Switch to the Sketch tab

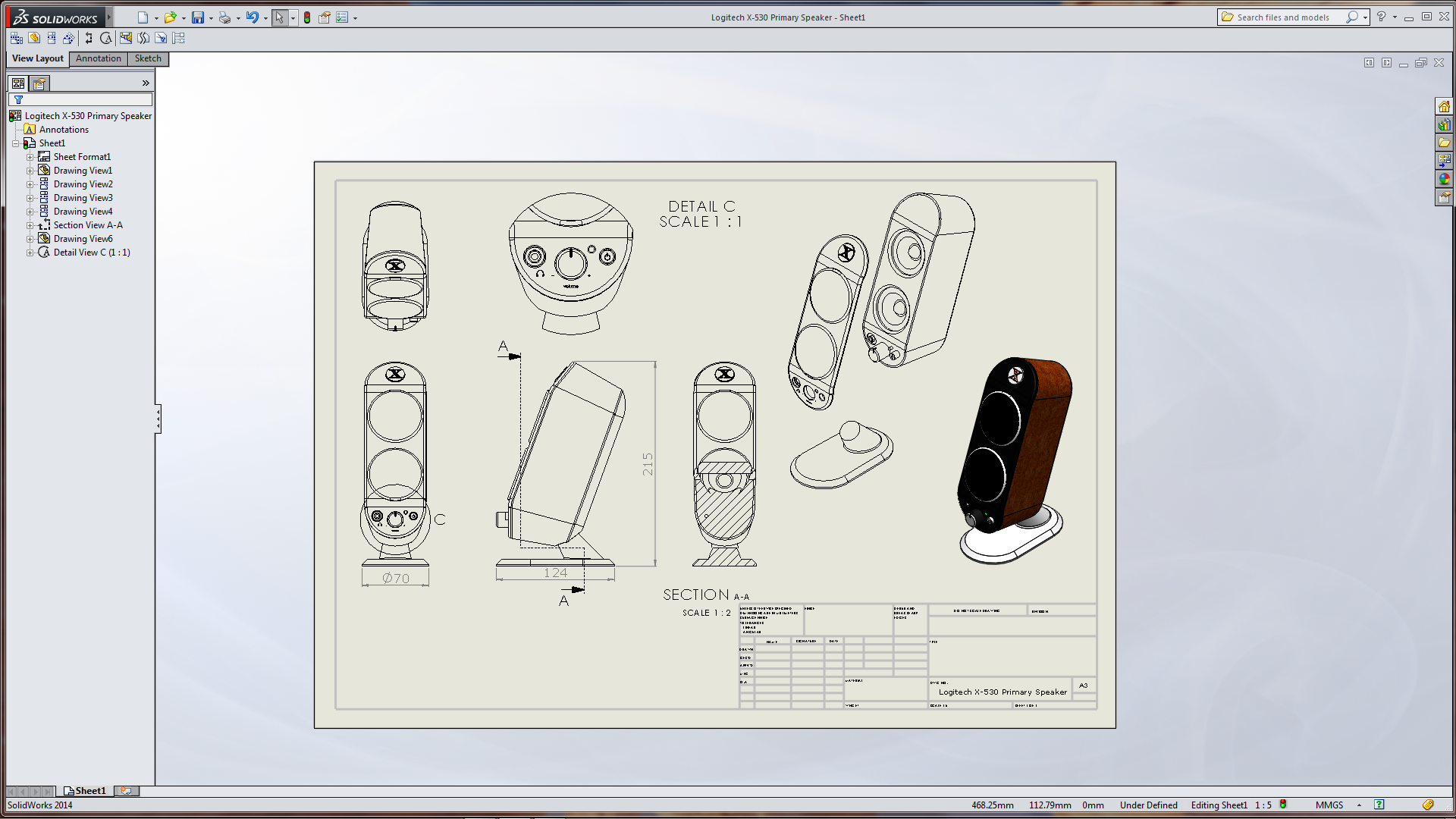point(148,58)
